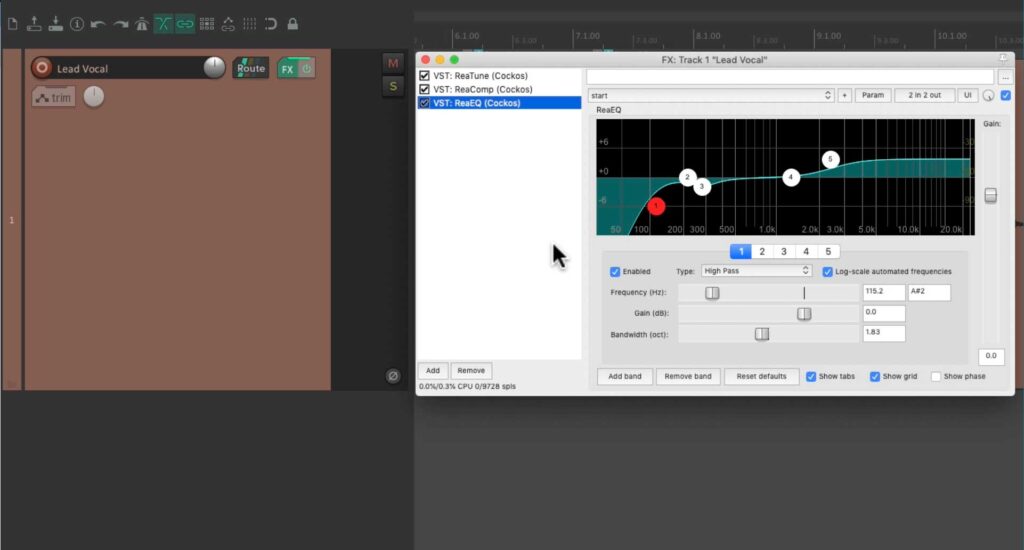This screenshot has height=550, width=1024.
Task: Click the Add band button
Action: (x=625, y=377)
